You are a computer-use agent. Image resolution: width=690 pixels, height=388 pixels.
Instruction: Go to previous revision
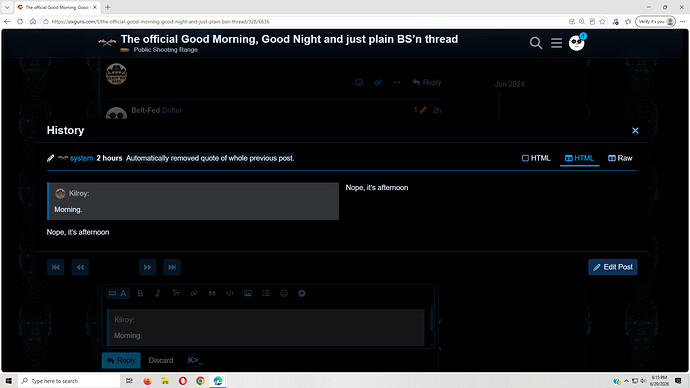point(80,267)
